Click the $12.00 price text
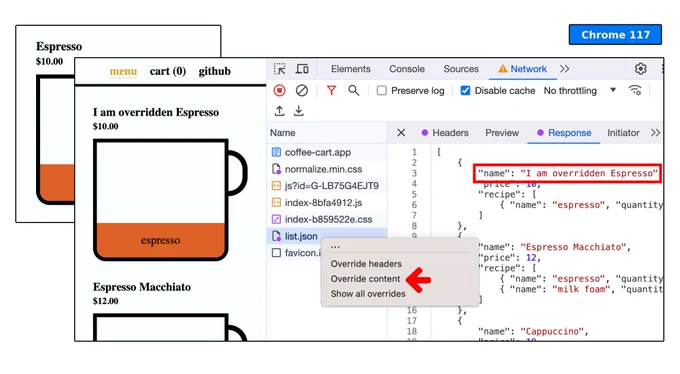 click(x=105, y=301)
